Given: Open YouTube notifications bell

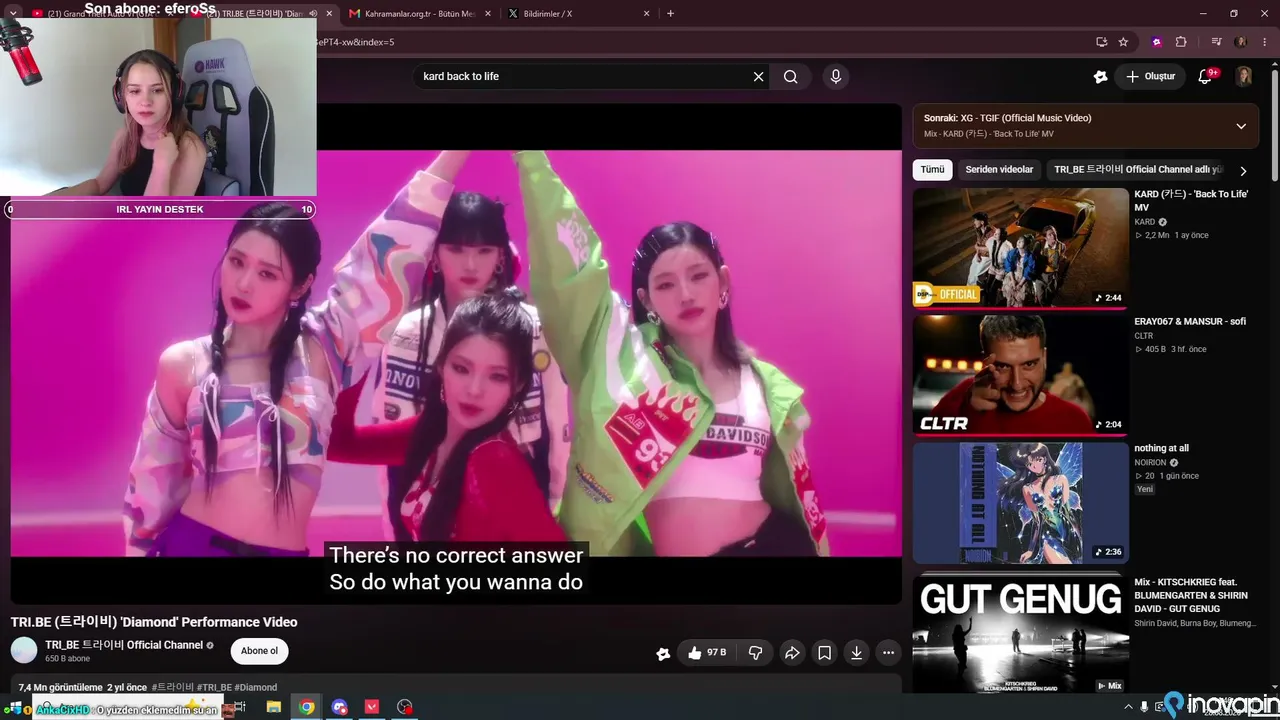Looking at the screenshot, I should (x=1205, y=76).
